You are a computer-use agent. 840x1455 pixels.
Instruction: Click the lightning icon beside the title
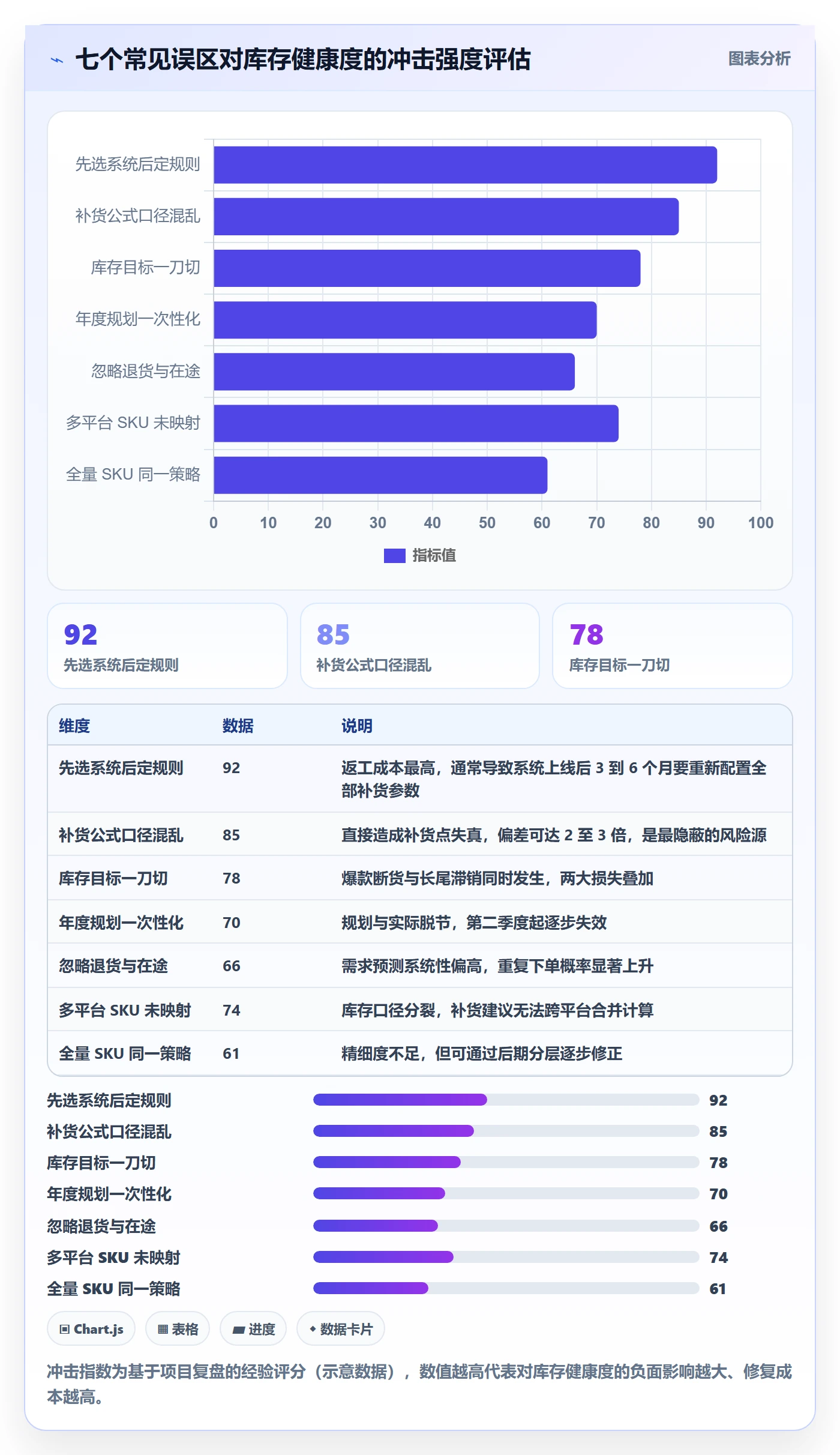point(57,60)
